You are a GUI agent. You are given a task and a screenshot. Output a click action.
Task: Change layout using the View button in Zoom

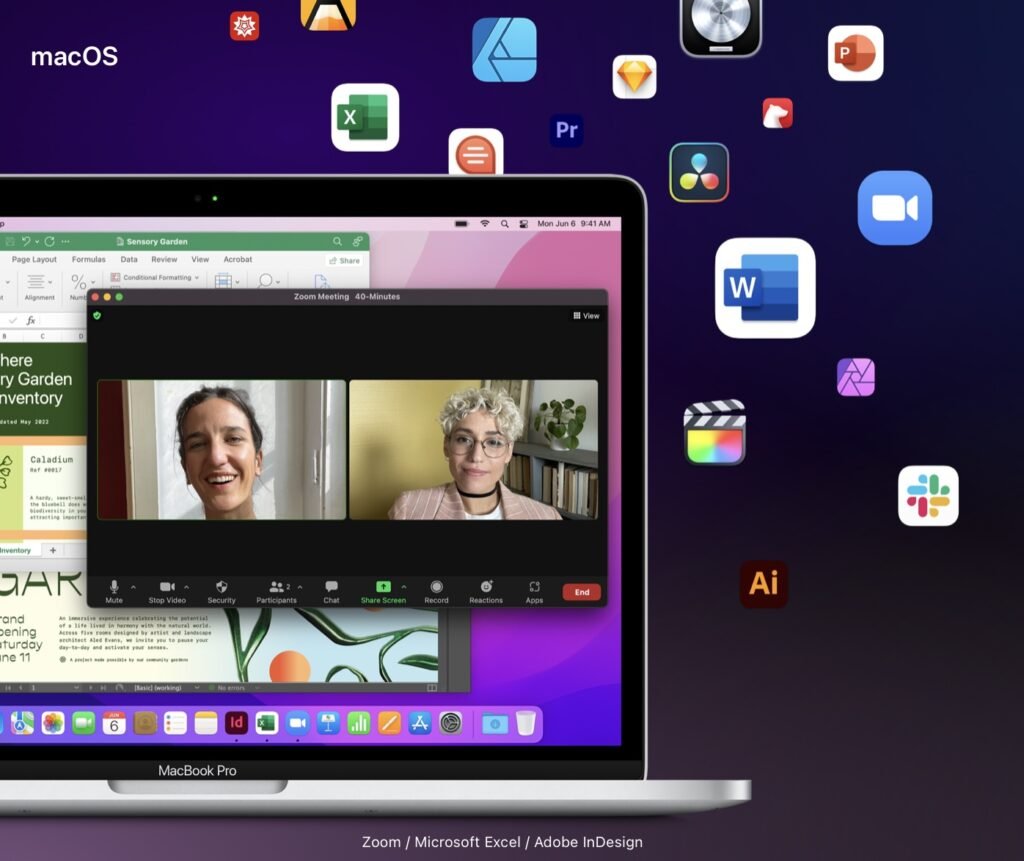coord(586,316)
